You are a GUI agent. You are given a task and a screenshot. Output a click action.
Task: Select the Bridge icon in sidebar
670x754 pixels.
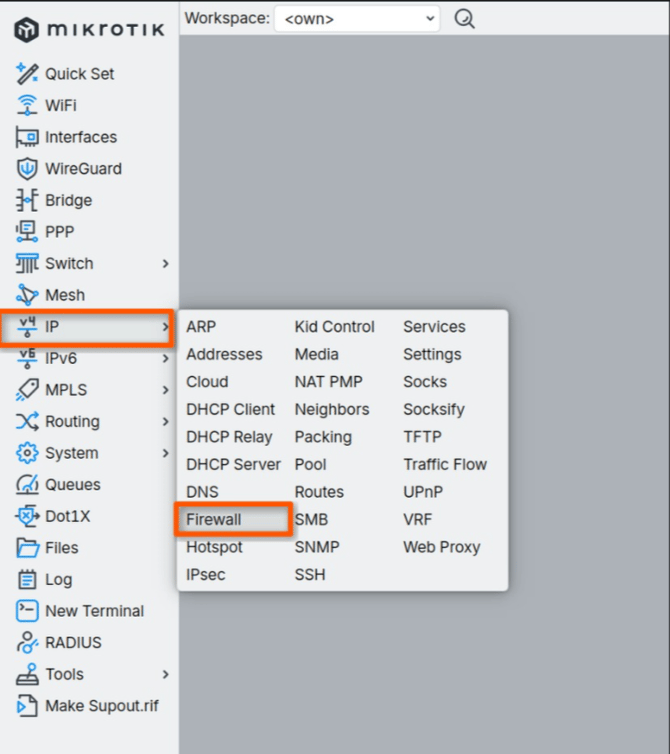[x=27, y=200]
